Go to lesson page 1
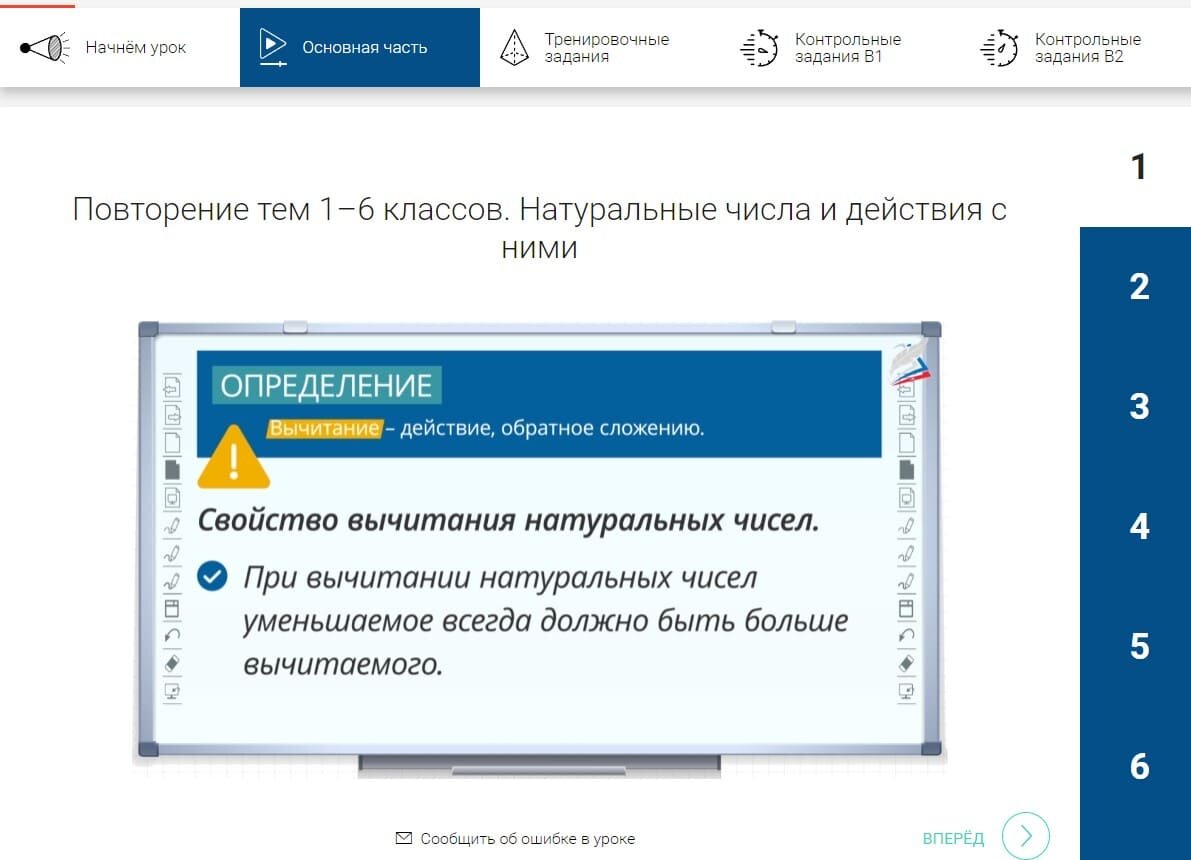Image resolution: width=1191 pixels, height=860 pixels. coord(1137,167)
